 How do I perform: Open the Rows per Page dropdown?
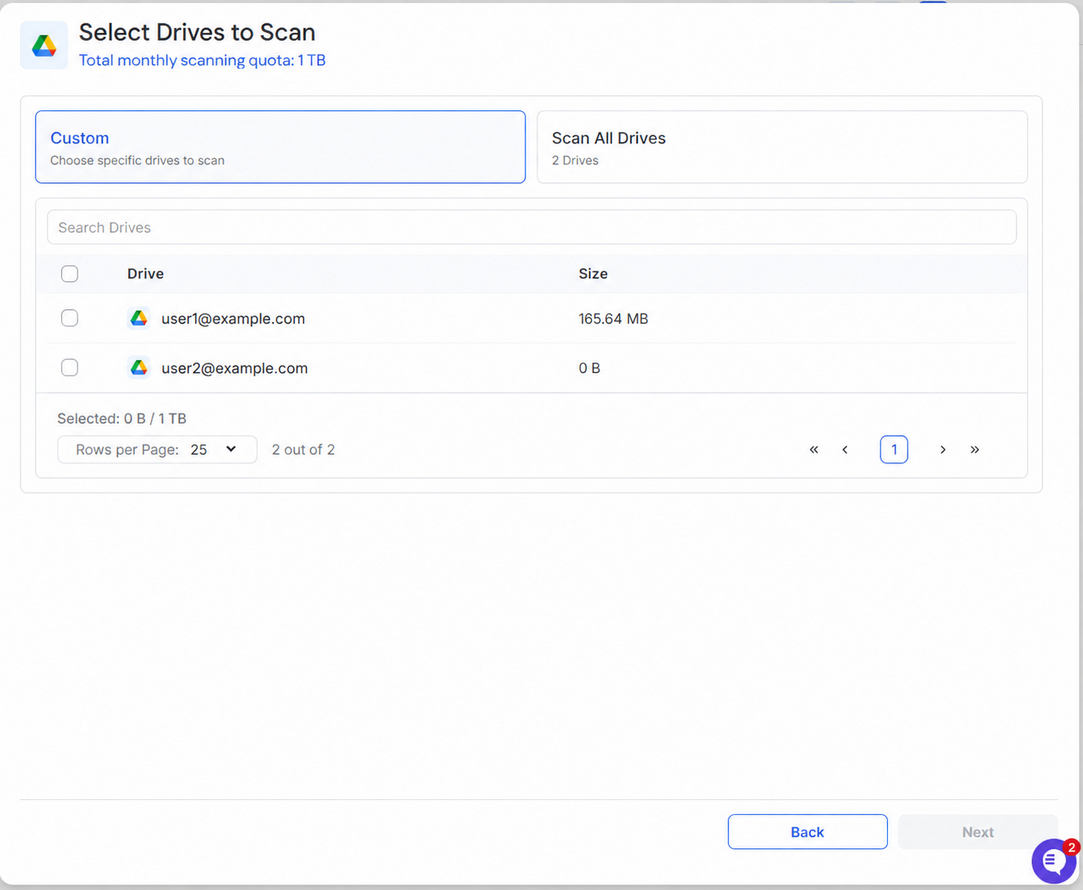157,449
